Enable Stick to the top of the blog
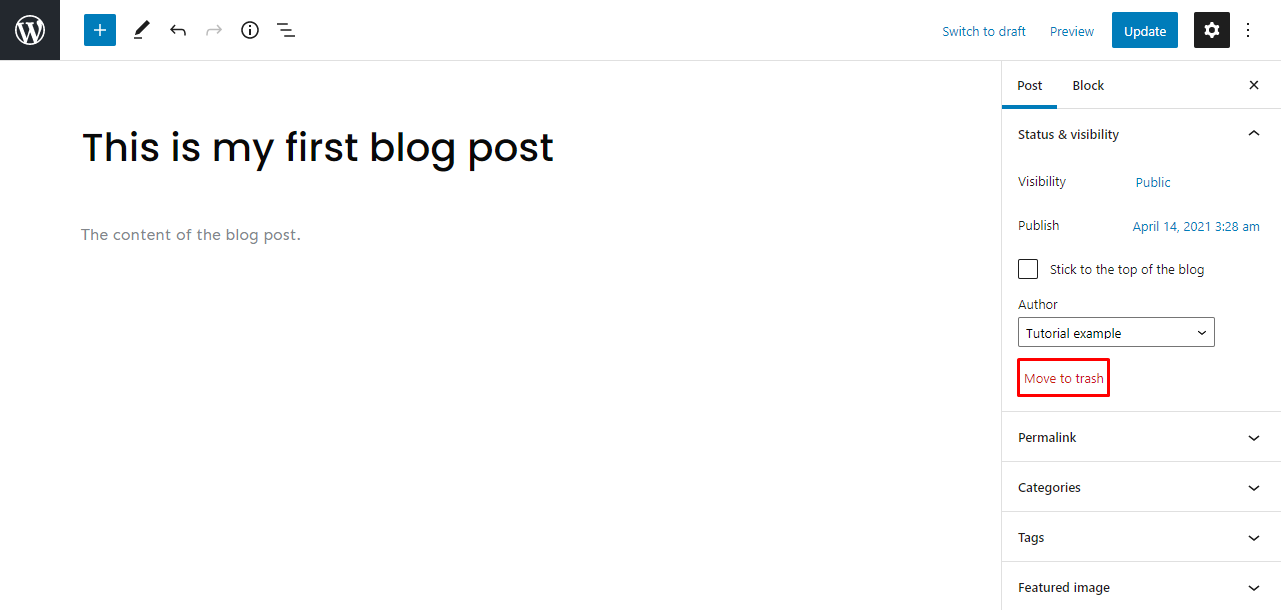 tap(1027, 268)
